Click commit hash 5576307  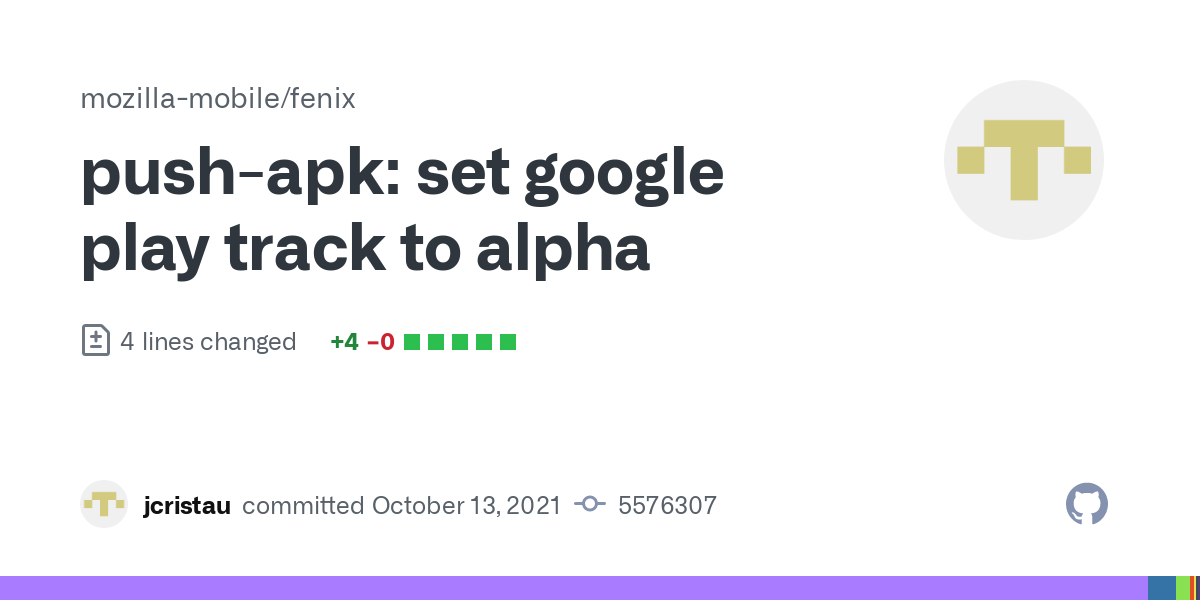pyautogui.click(x=667, y=505)
